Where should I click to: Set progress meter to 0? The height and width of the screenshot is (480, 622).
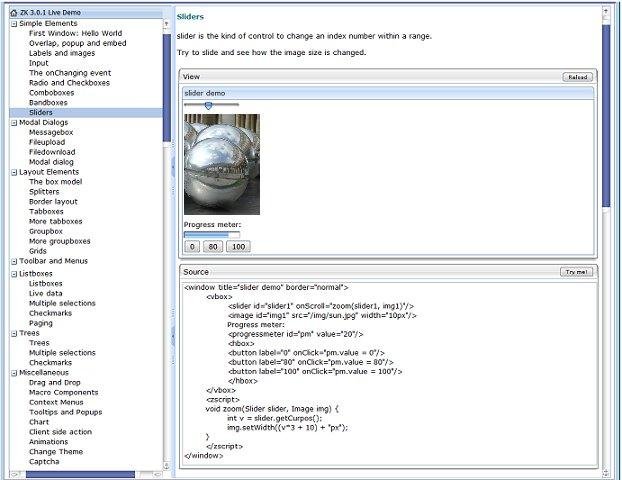(192, 247)
